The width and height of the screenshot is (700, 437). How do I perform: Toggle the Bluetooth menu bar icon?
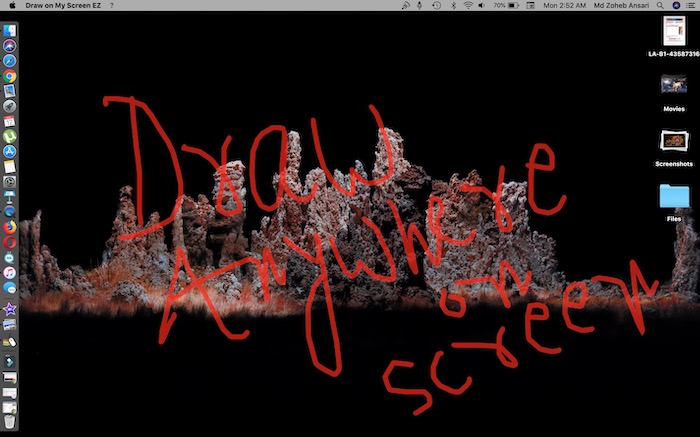452,6
